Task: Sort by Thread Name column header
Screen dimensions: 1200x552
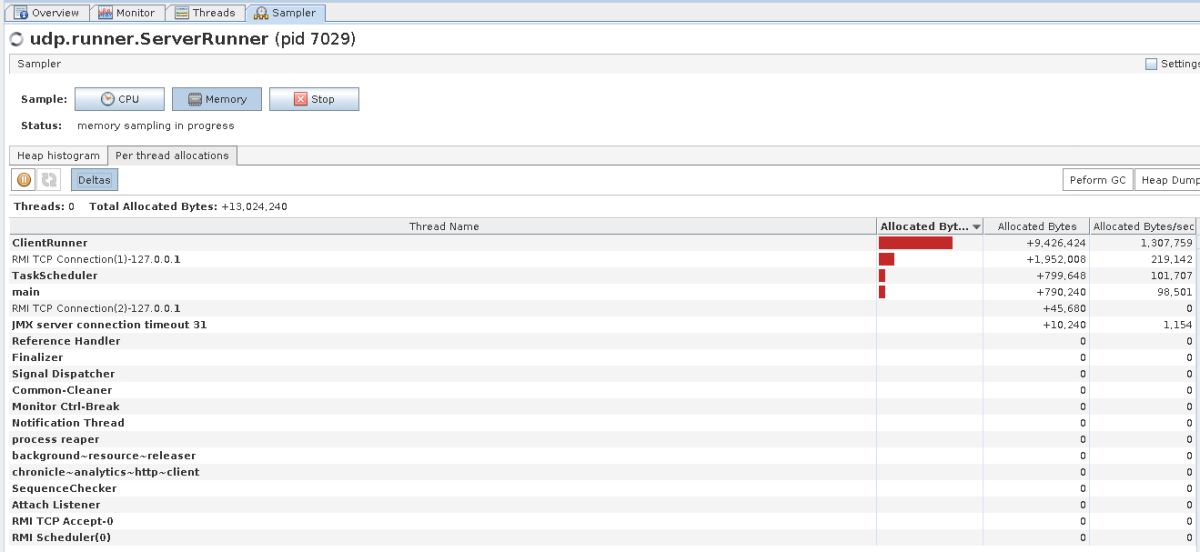Action: pyautogui.click(x=443, y=226)
